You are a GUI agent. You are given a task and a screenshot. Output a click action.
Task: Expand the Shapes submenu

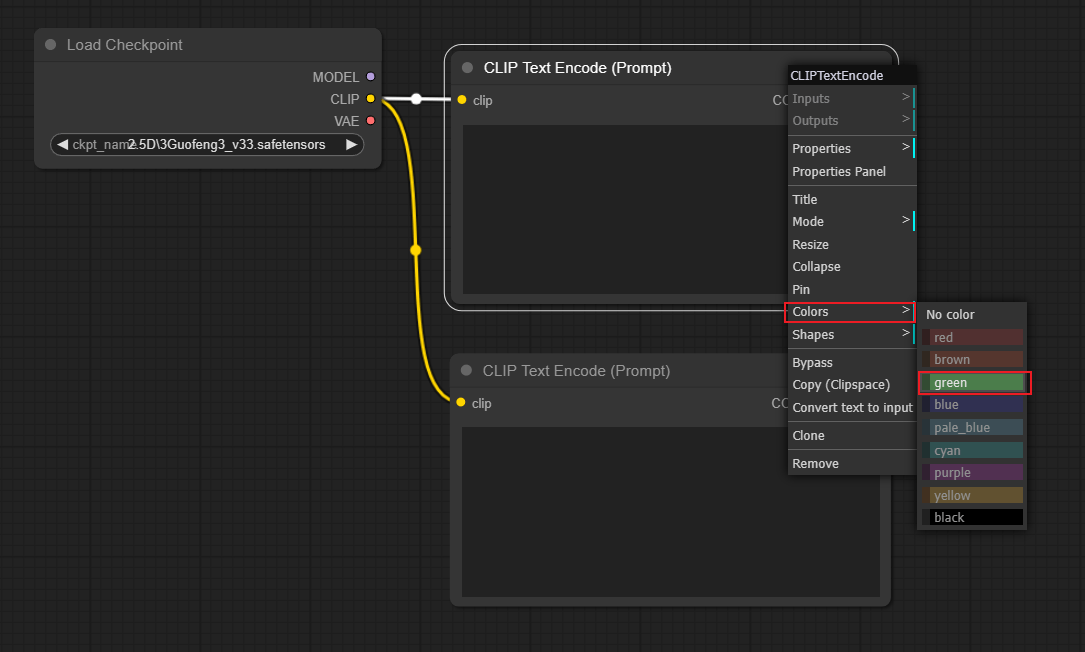point(850,334)
